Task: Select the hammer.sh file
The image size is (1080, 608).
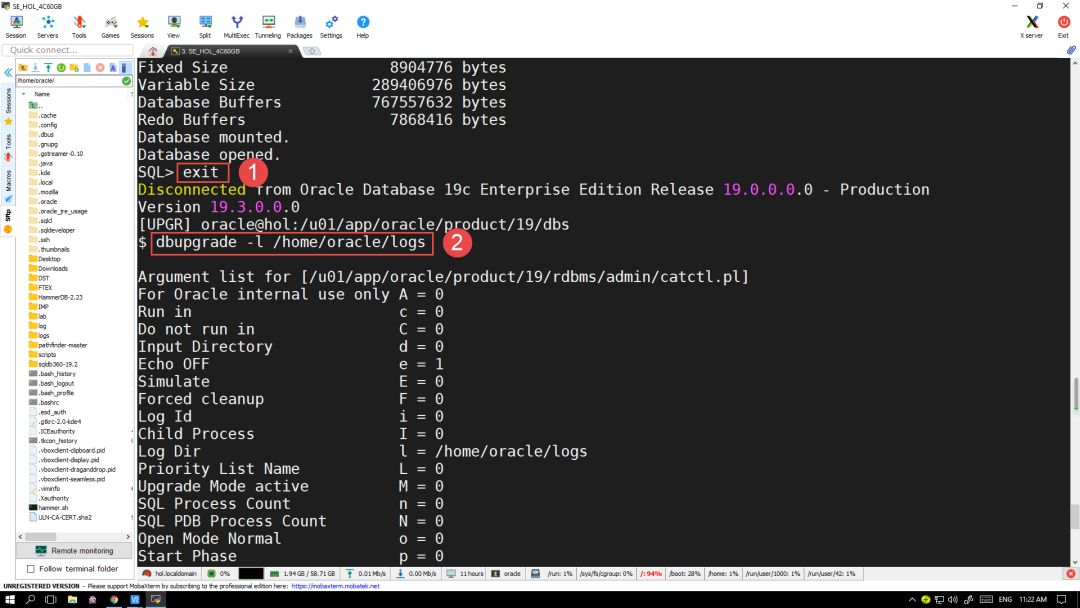Action: (49, 507)
